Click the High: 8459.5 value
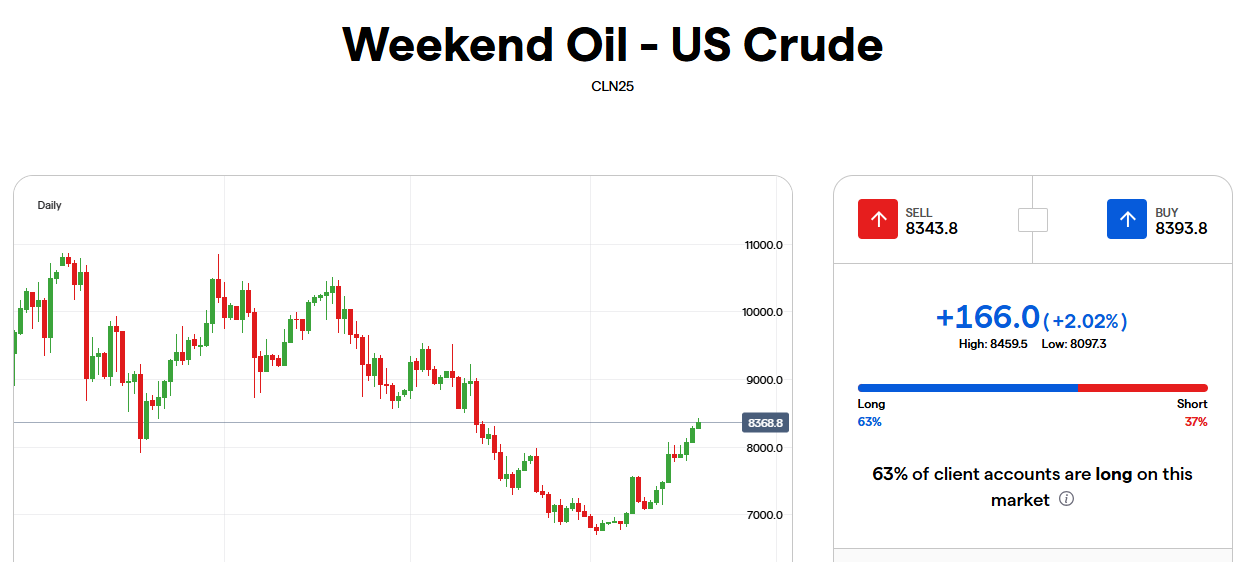Viewport: 1248px width, 562px height. click(993, 344)
